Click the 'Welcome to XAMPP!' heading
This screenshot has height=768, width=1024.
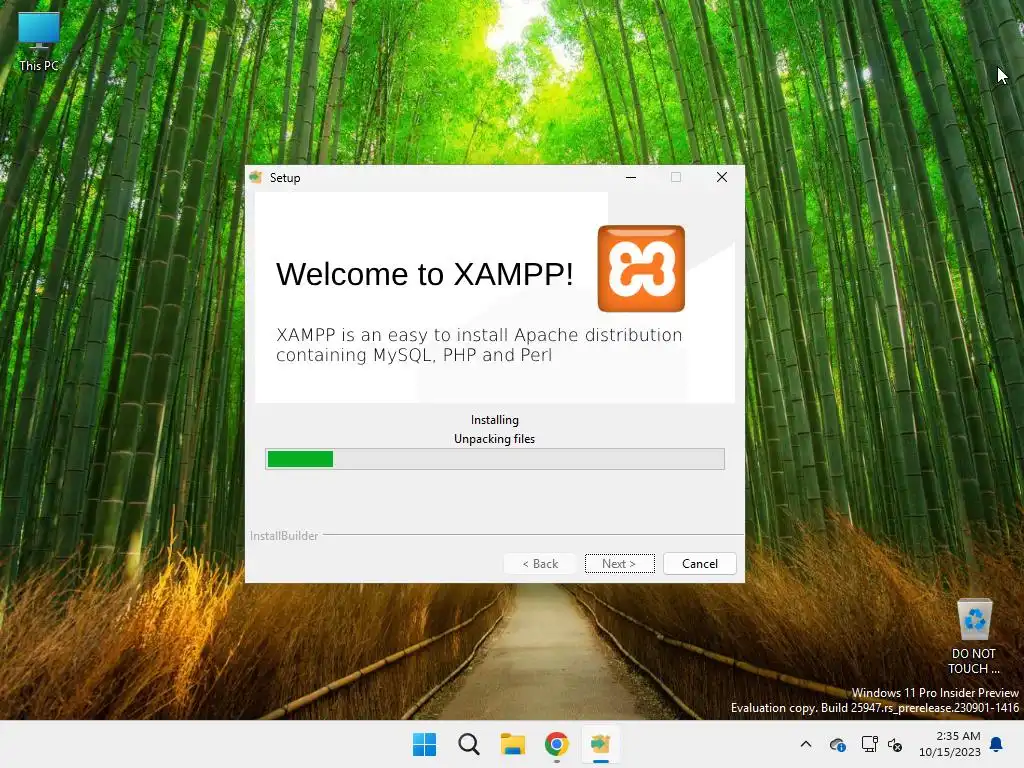pyautogui.click(x=424, y=274)
